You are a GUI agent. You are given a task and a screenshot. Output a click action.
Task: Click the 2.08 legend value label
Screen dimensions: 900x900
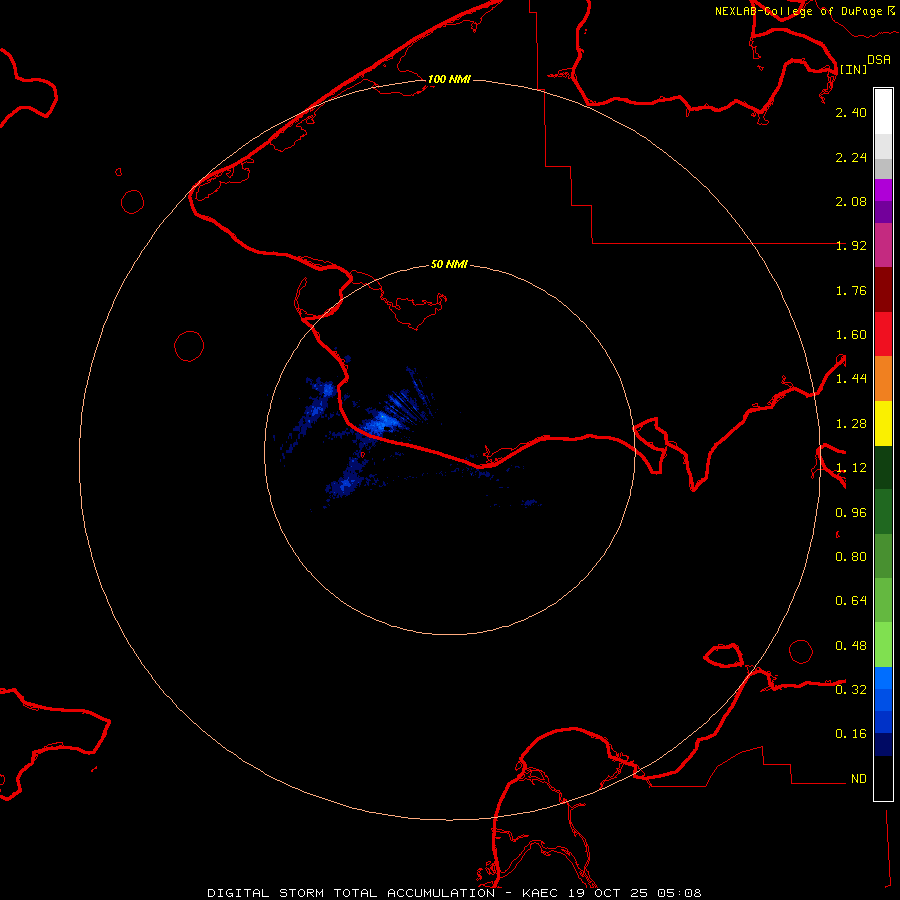(x=851, y=201)
